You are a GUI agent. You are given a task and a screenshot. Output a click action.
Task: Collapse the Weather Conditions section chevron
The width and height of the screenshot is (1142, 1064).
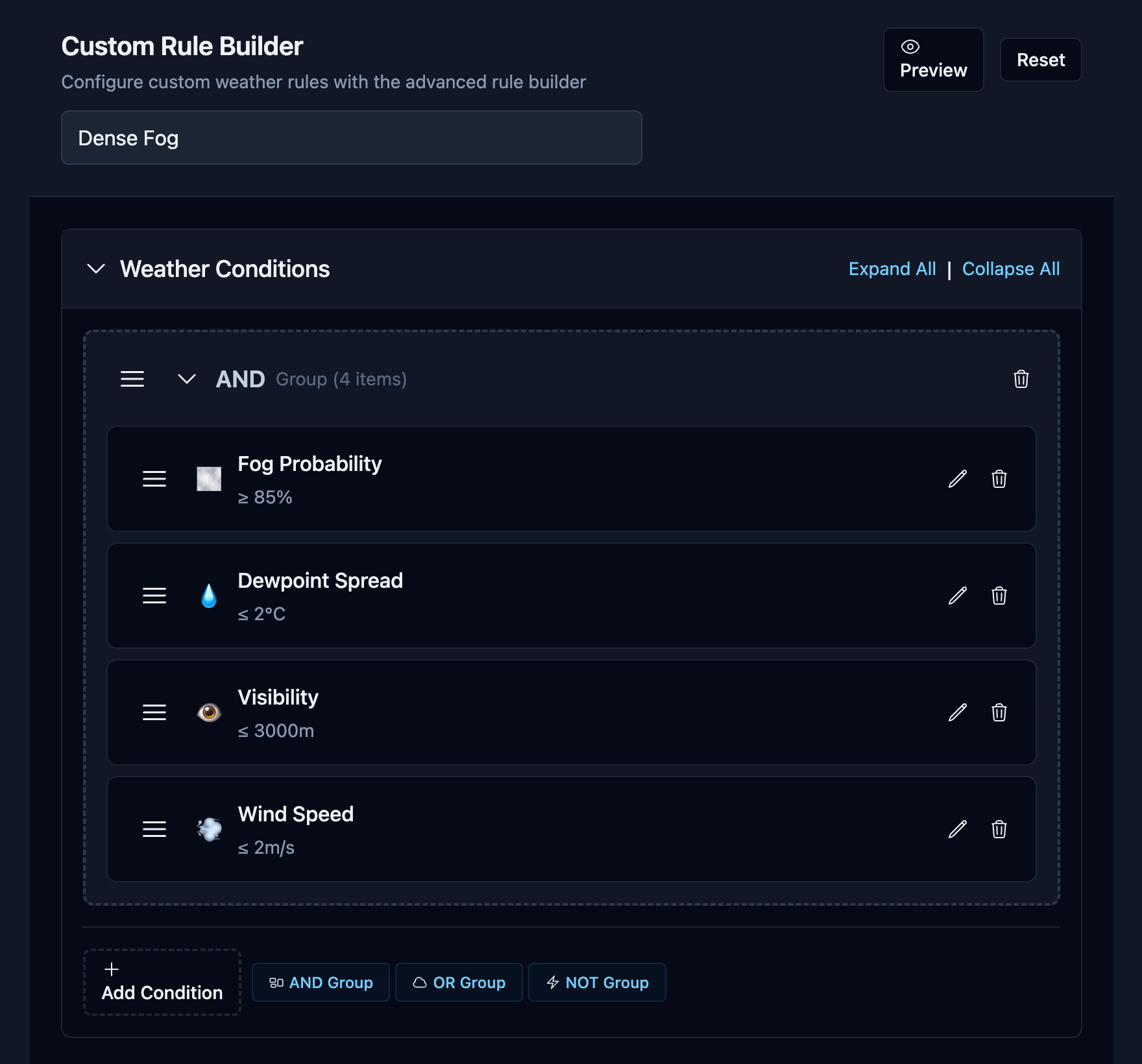[x=96, y=269]
